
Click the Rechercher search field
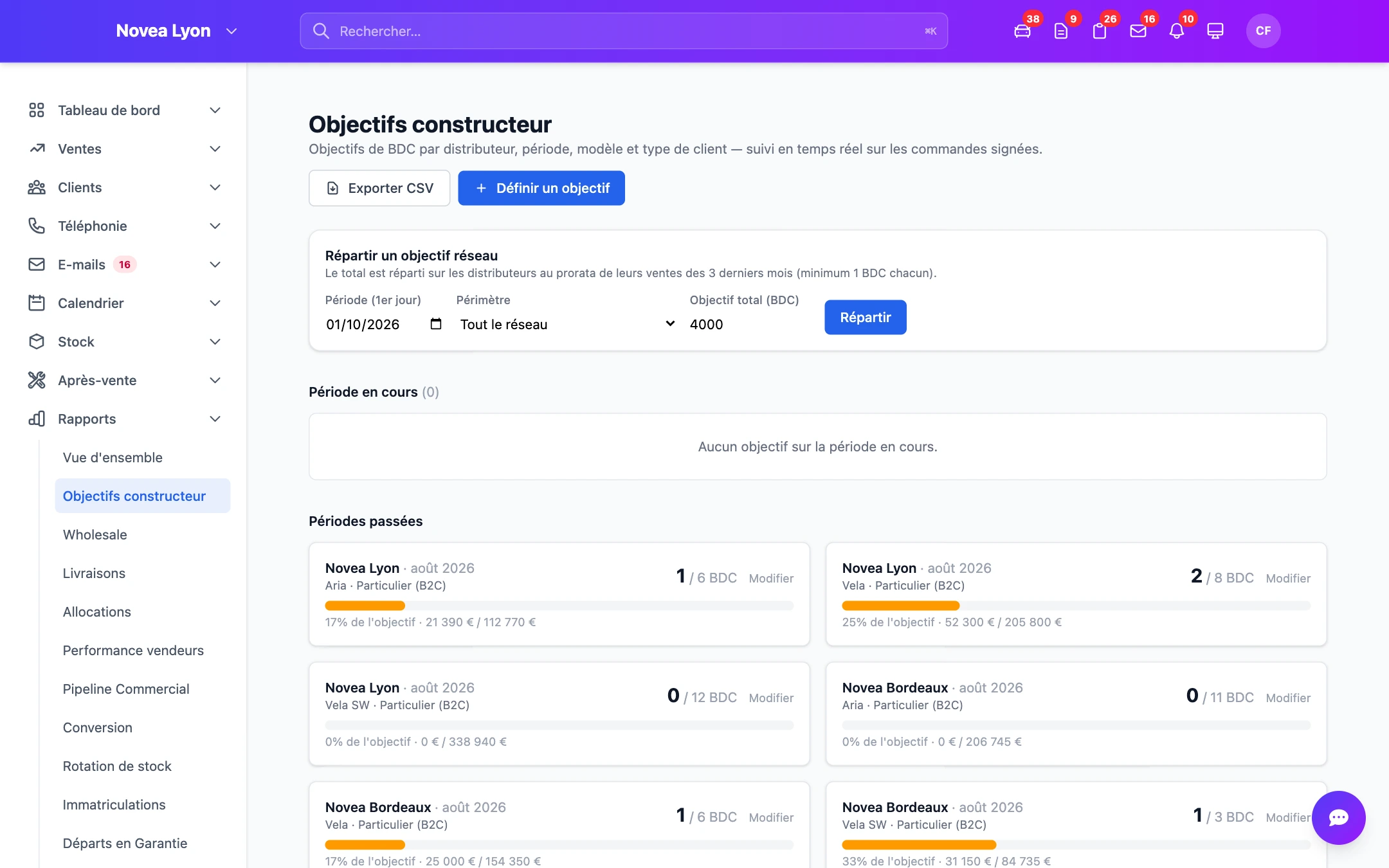tap(624, 31)
